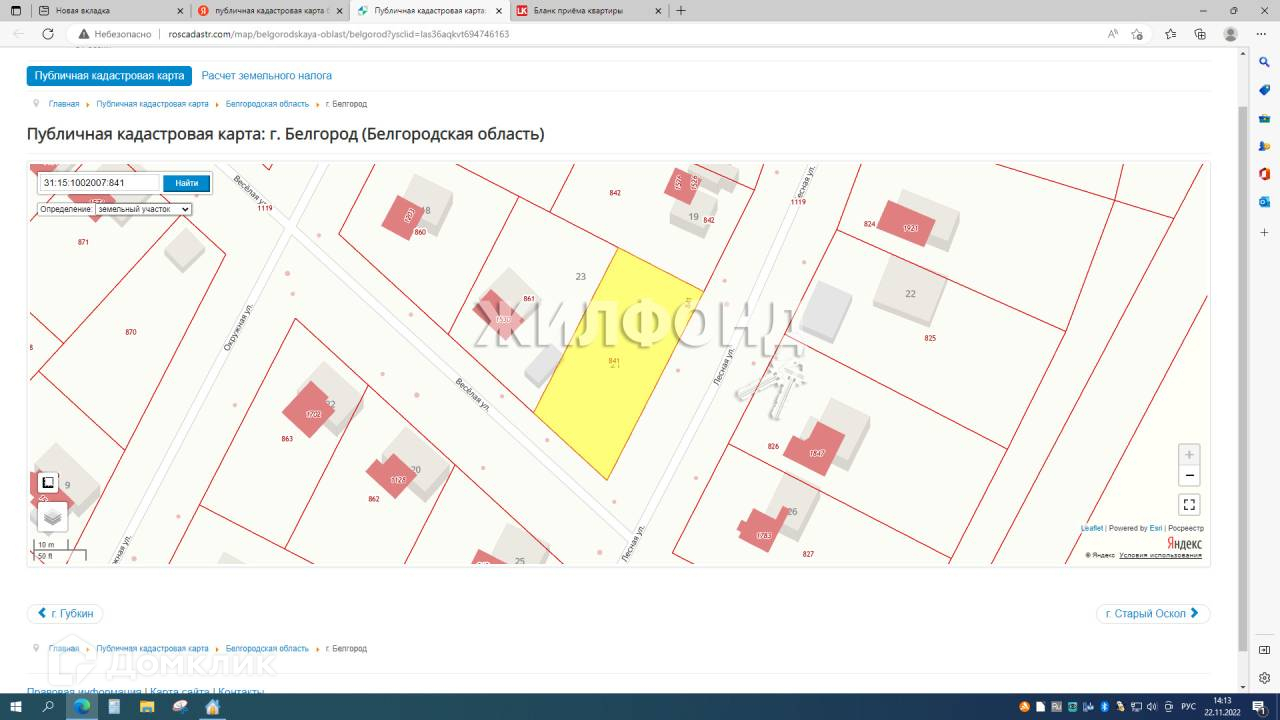Open the Edge profile avatar

click(1230, 34)
